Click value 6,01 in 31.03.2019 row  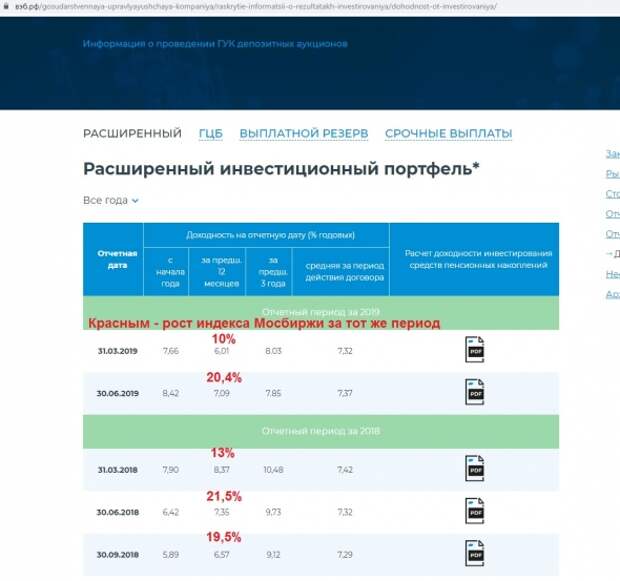221,351
